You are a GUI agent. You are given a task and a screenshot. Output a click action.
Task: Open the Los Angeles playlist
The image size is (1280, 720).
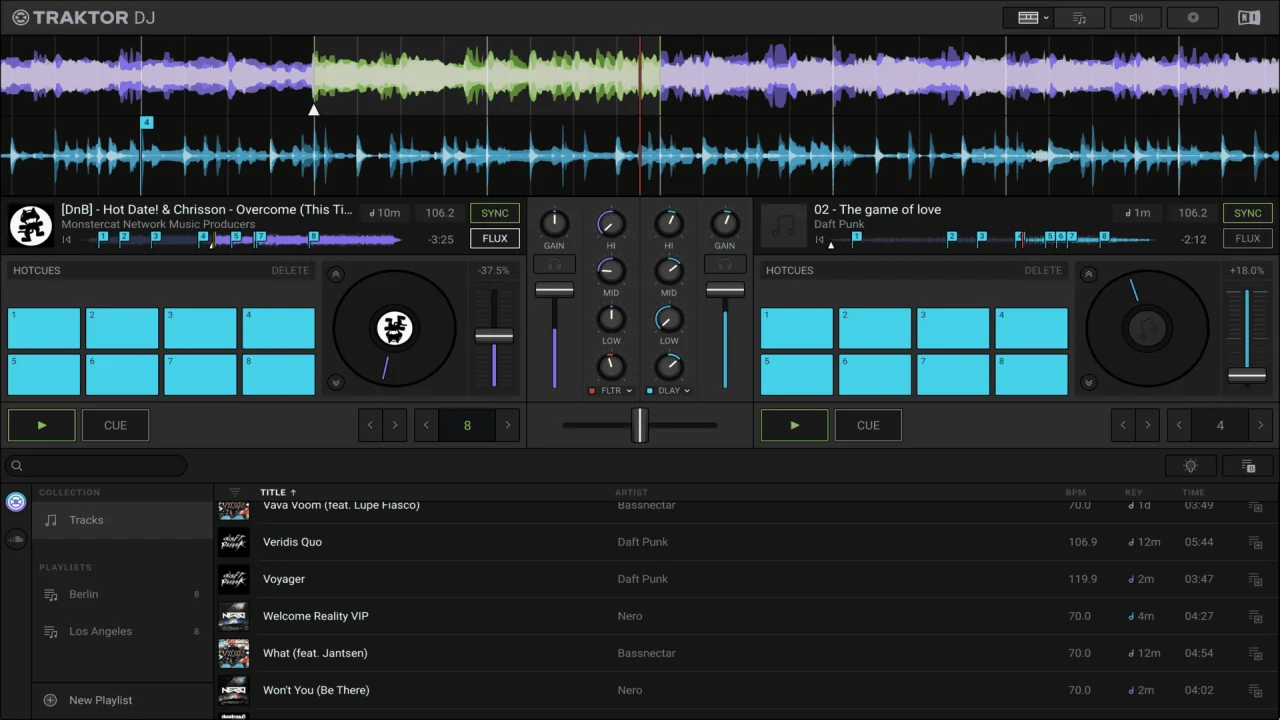122,631
